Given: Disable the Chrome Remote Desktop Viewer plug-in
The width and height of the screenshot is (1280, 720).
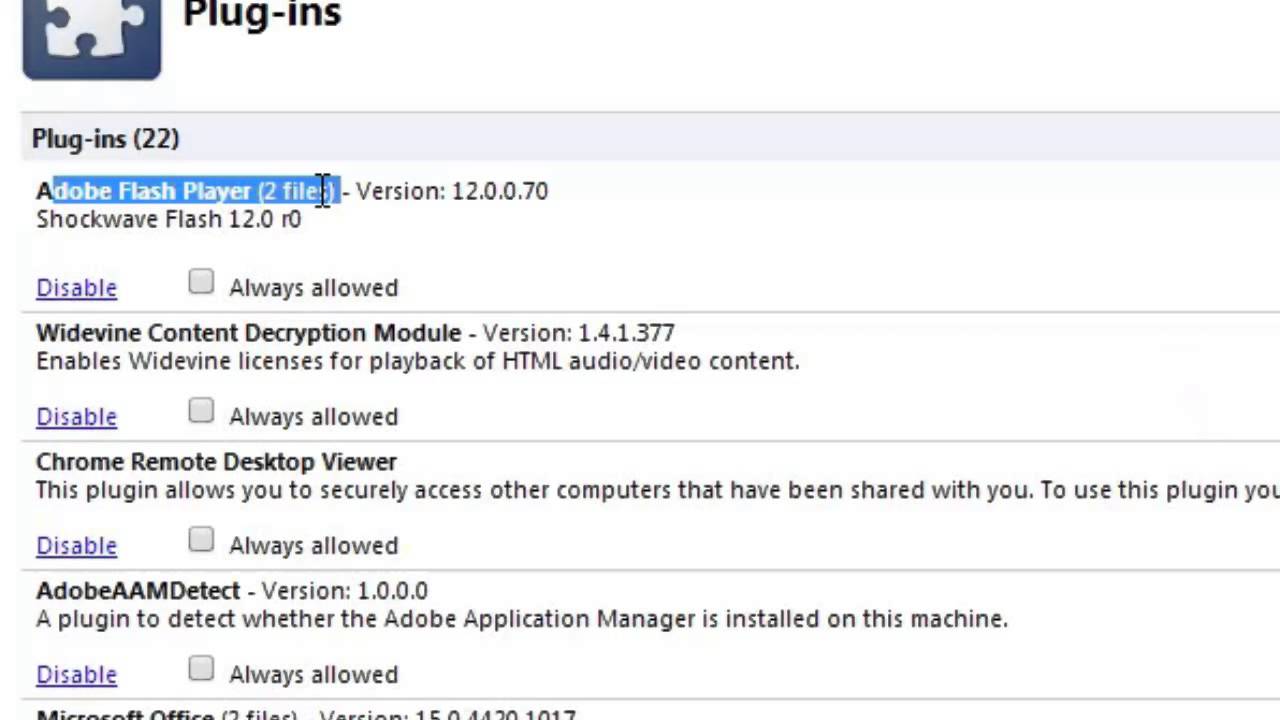Looking at the screenshot, I should click(76, 546).
